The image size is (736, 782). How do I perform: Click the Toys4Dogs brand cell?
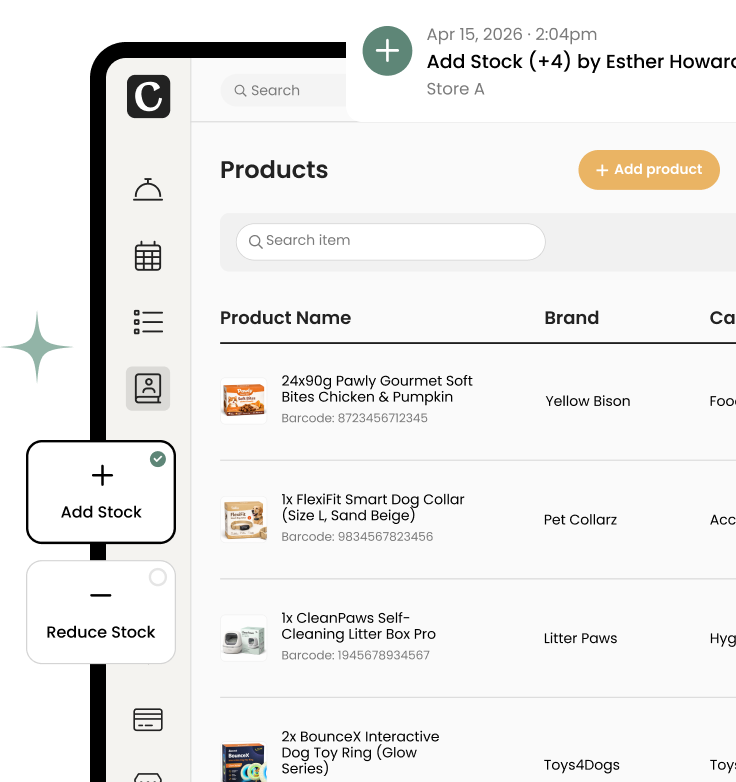click(x=581, y=765)
